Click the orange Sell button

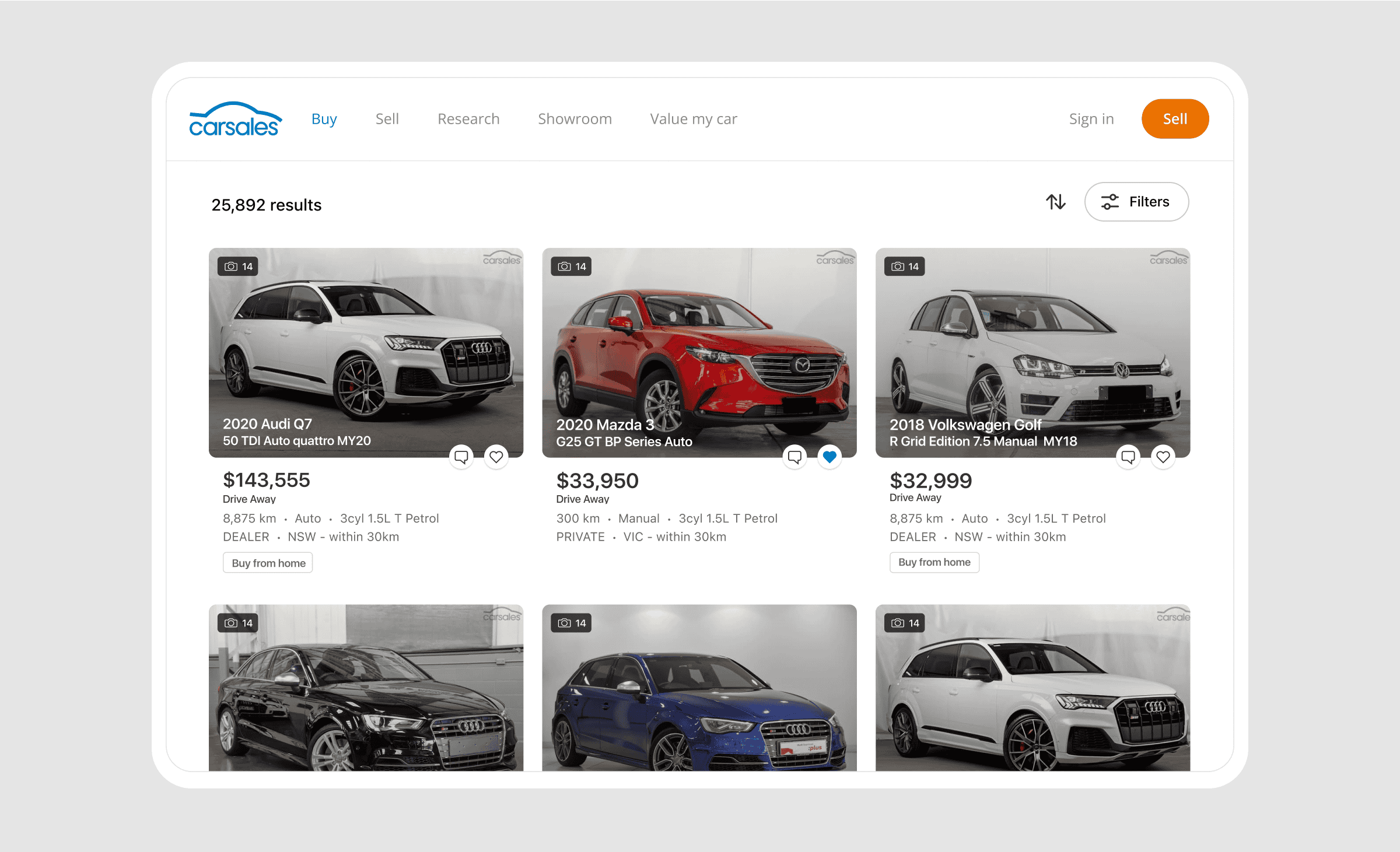pos(1175,119)
